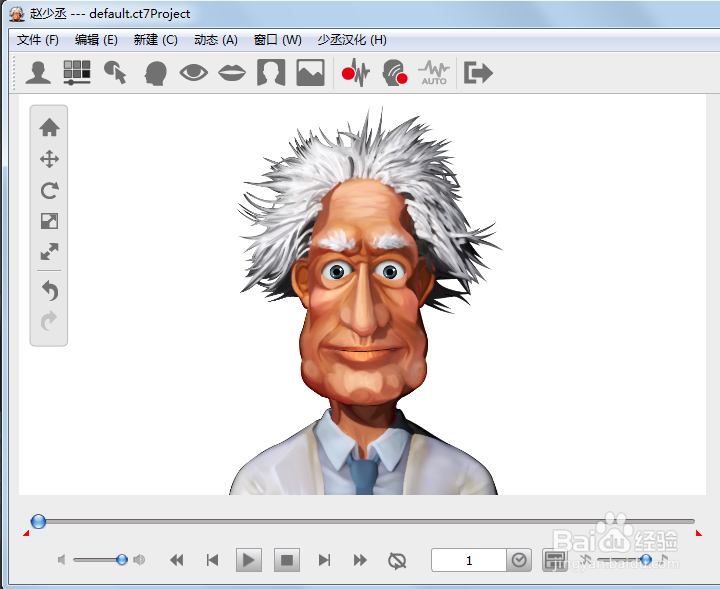The width and height of the screenshot is (720, 589).
Task: Click the character person silhouette icon
Action: coord(38,73)
